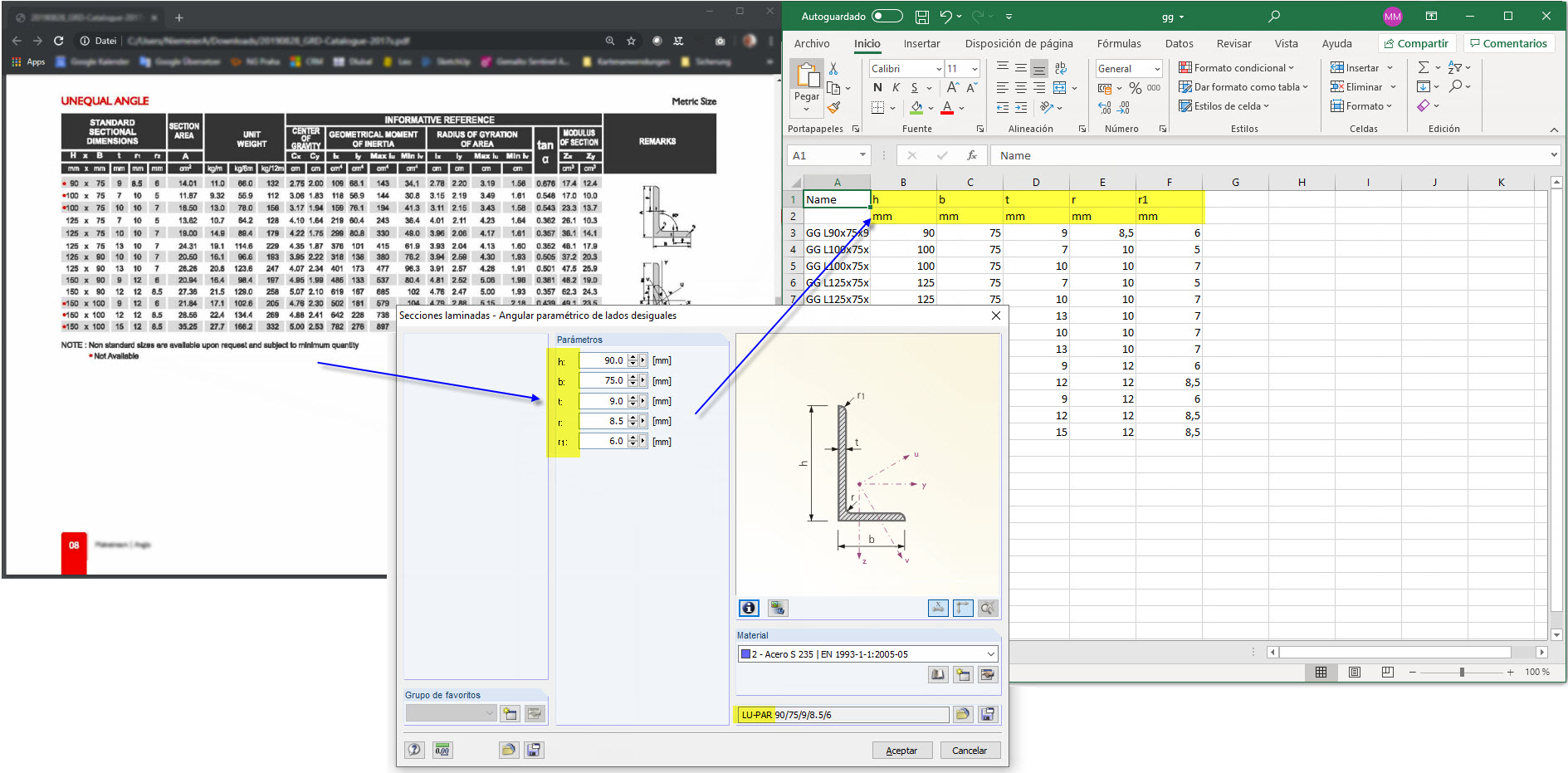
Task: Switch to the Insertar ribbon tab
Action: 921,44
